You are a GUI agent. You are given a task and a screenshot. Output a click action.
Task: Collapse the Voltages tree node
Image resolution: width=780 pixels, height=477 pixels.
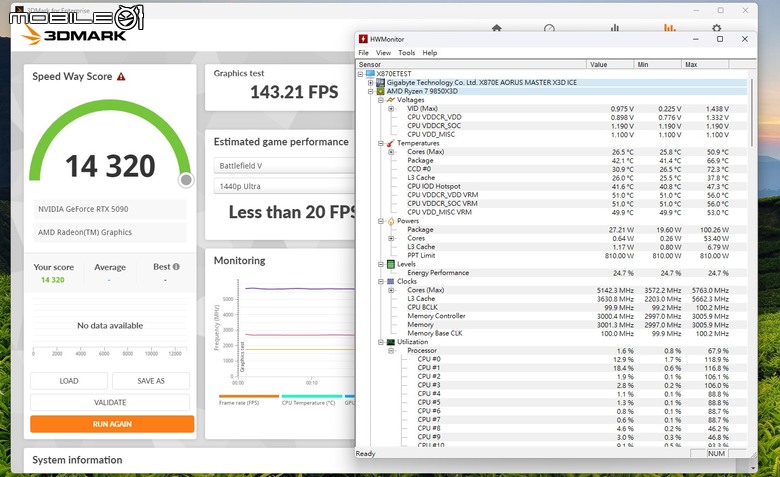coord(381,100)
